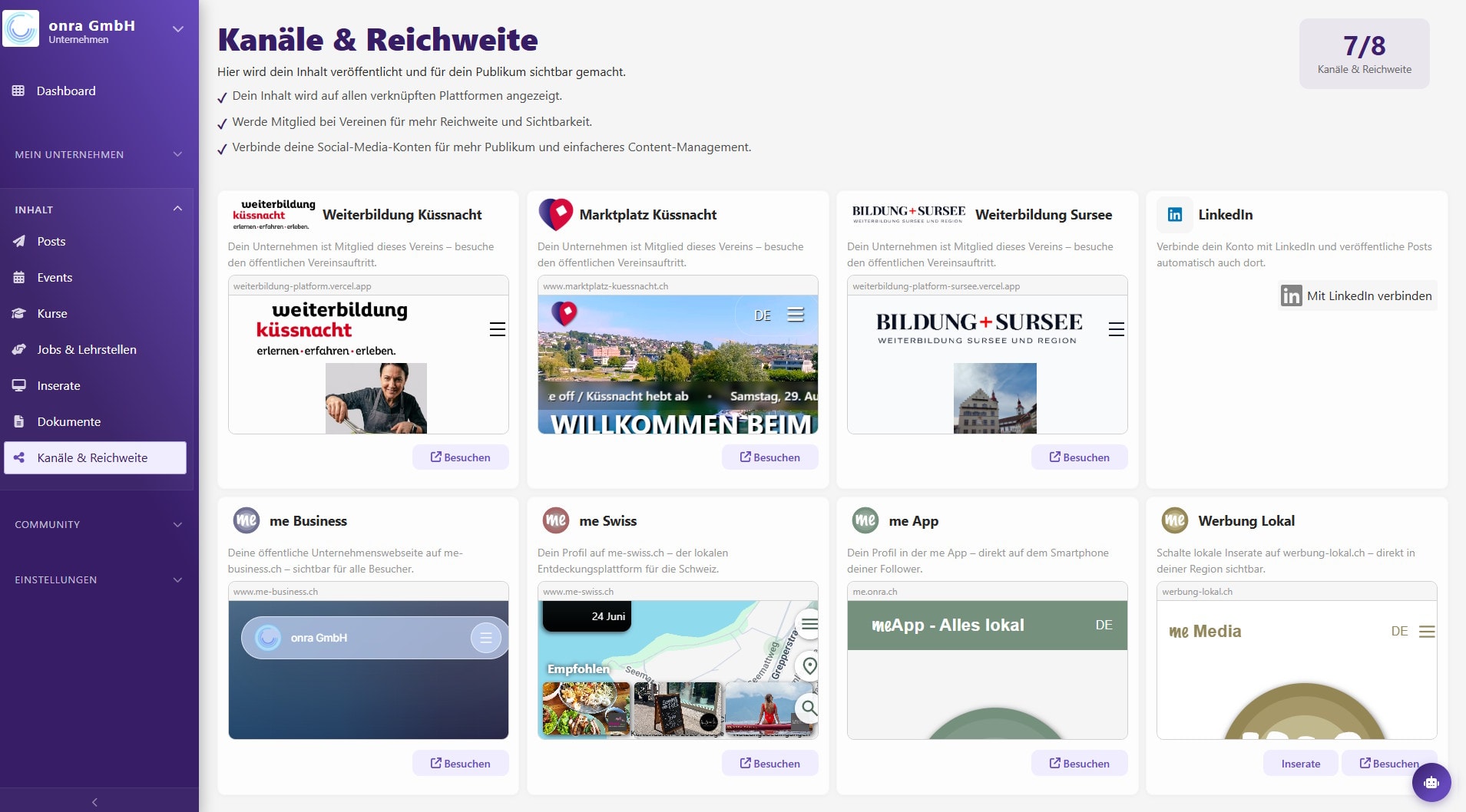Click the graduation cap icon beside Kurse
This screenshot has width=1466, height=812.
pyautogui.click(x=19, y=313)
